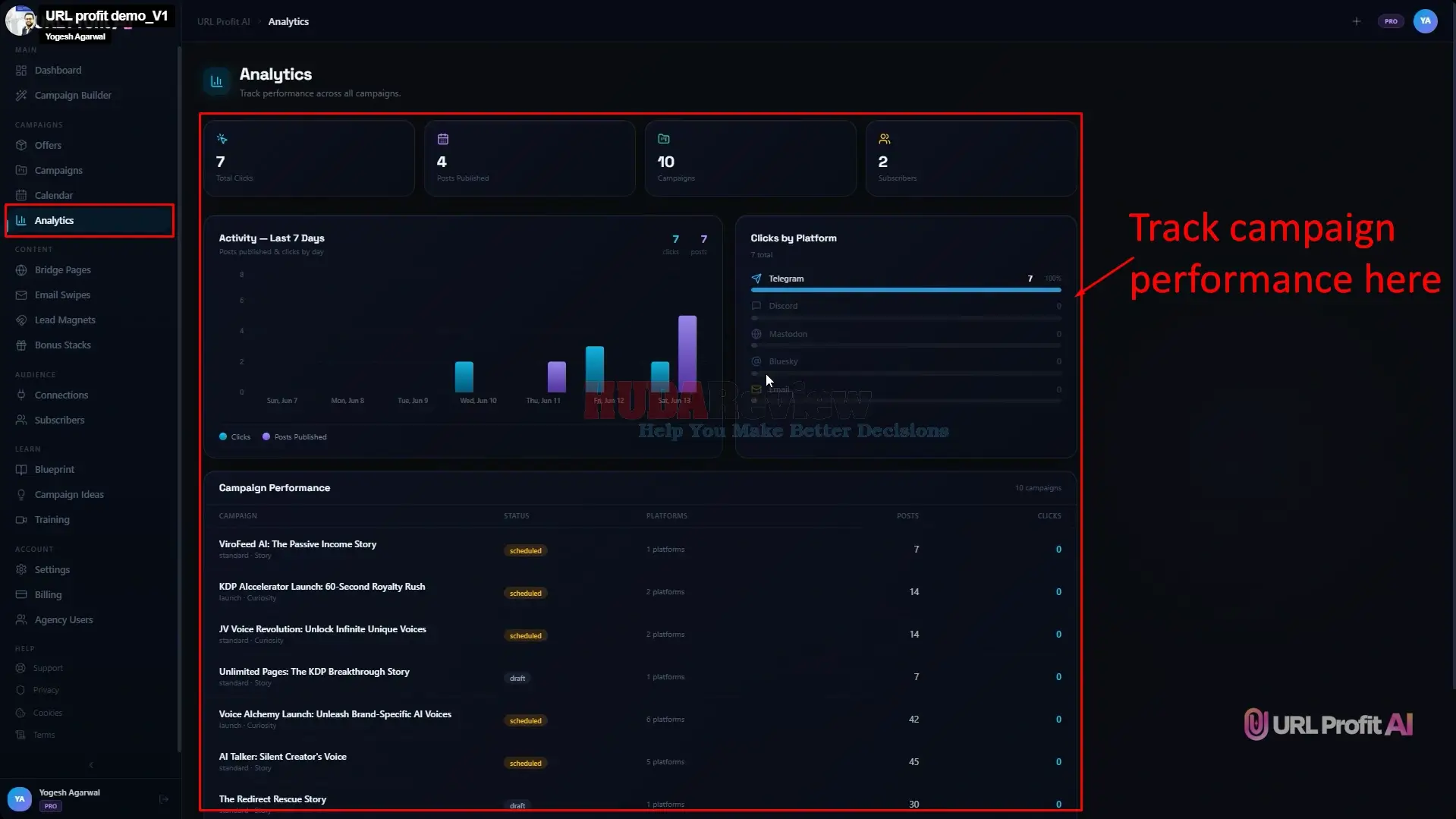Go to the Offers section

coord(48,146)
